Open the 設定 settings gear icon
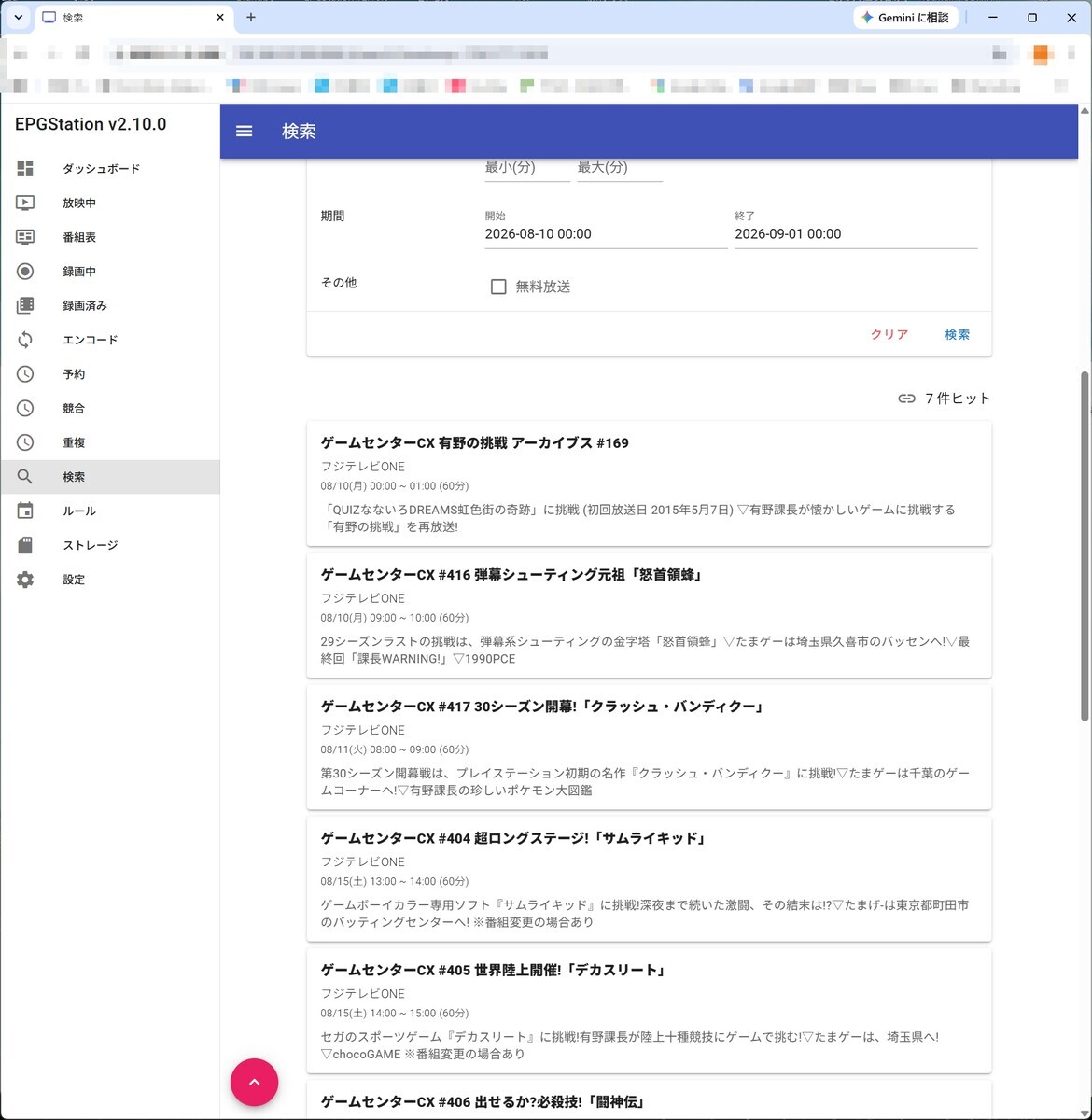The width and height of the screenshot is (1092, 1120). pos(25,580)
